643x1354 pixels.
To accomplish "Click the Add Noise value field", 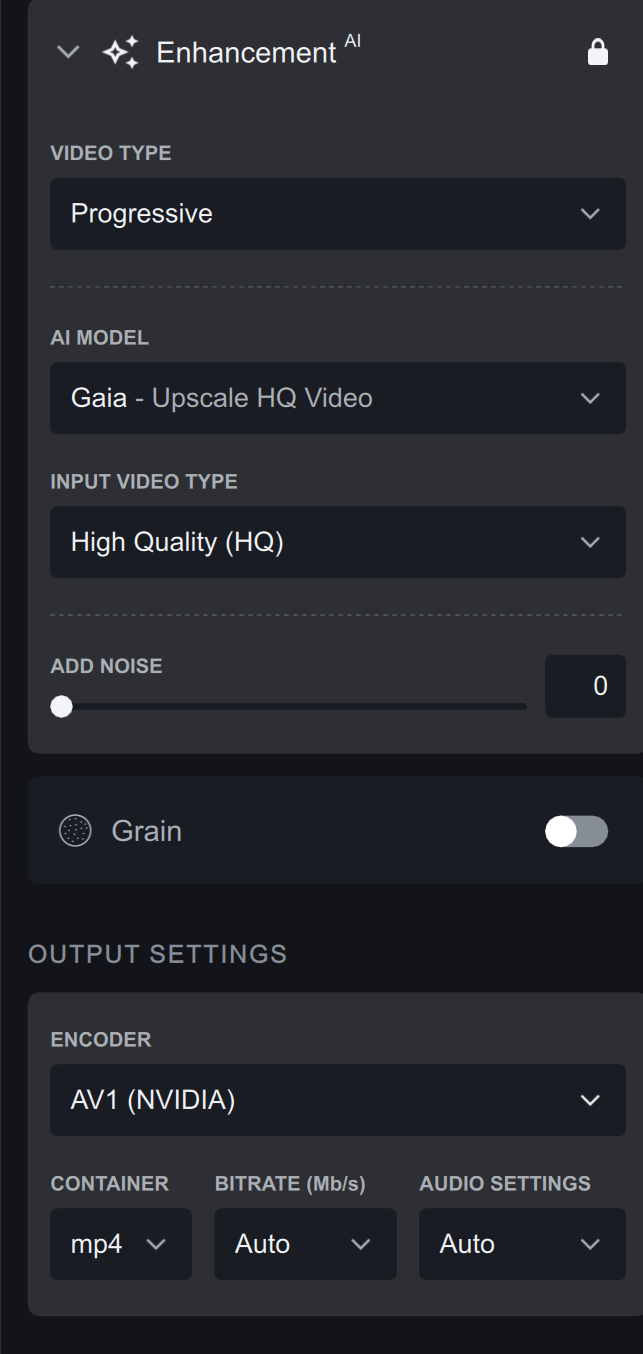I will 585,686.
